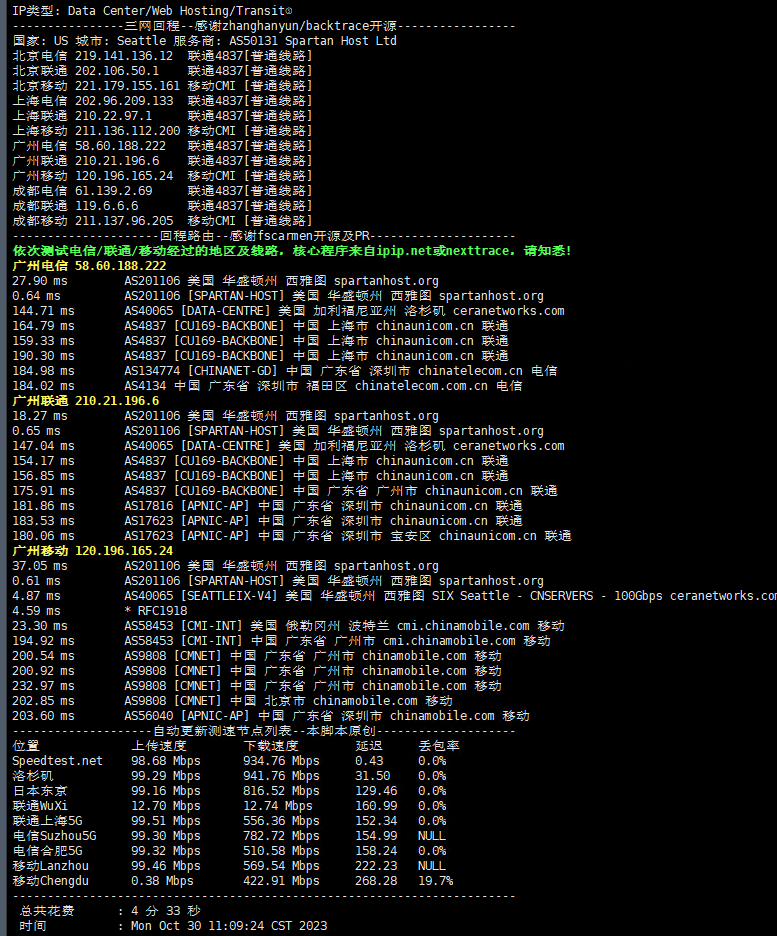Select the IP address 219.141.136.12
Viewport: 777px width, 936px height.
pyautogui.click(x=124, y=56)
